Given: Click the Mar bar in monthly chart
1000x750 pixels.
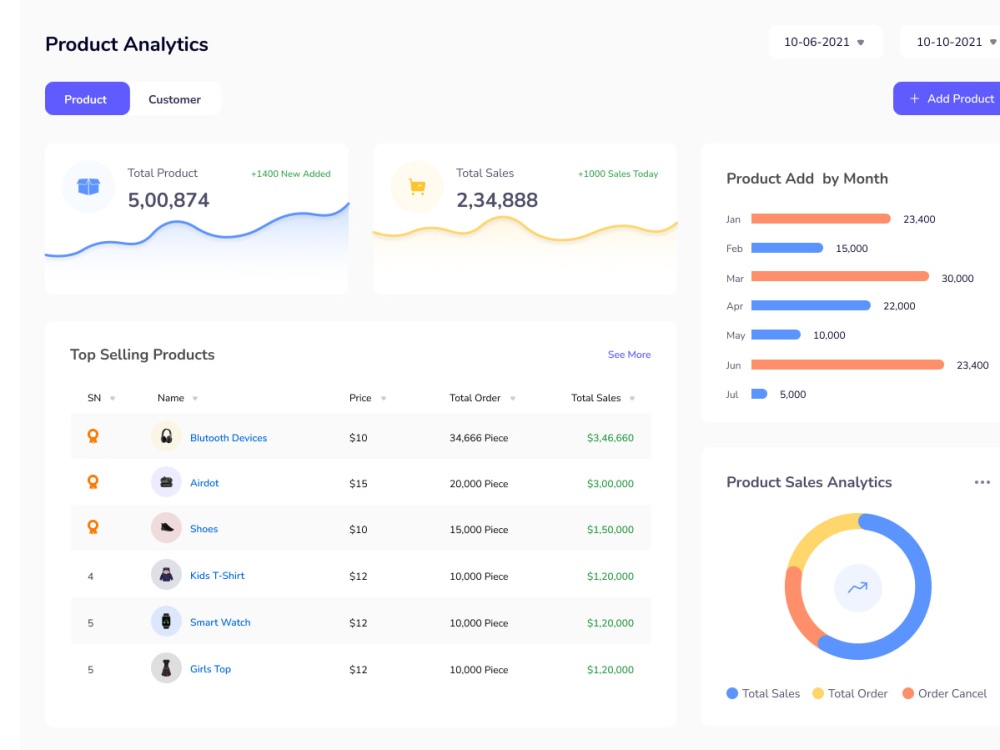Looking at the screenshot, I should coord(840,276).
